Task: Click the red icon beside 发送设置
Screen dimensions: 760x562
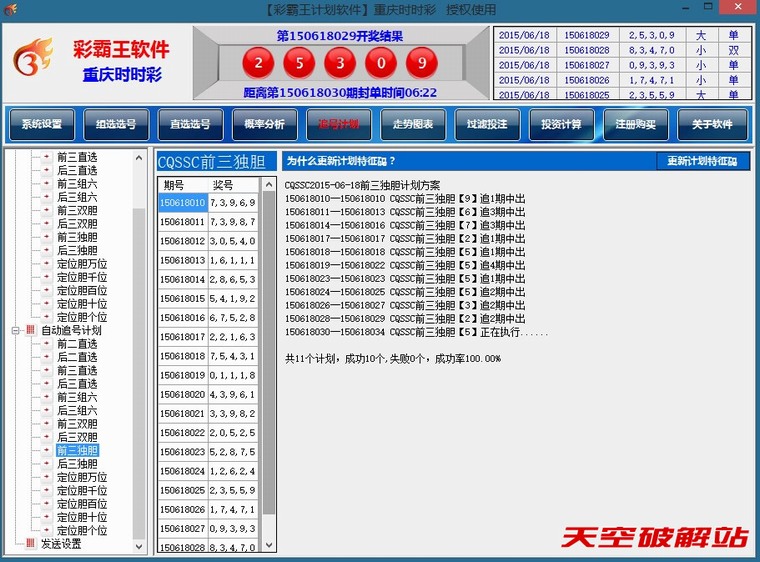Action: pyautogui.click(x=30, y=544)
